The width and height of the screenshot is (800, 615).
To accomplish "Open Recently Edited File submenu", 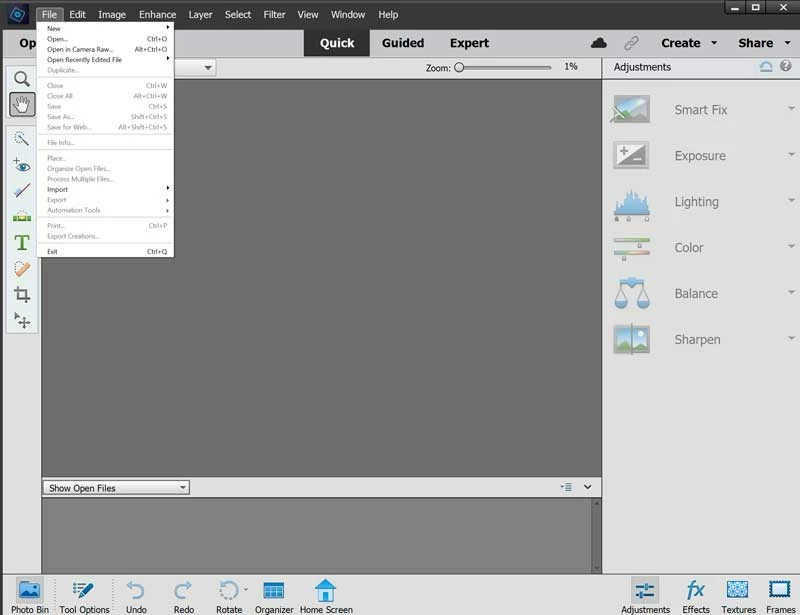I will tap(107, 60).
